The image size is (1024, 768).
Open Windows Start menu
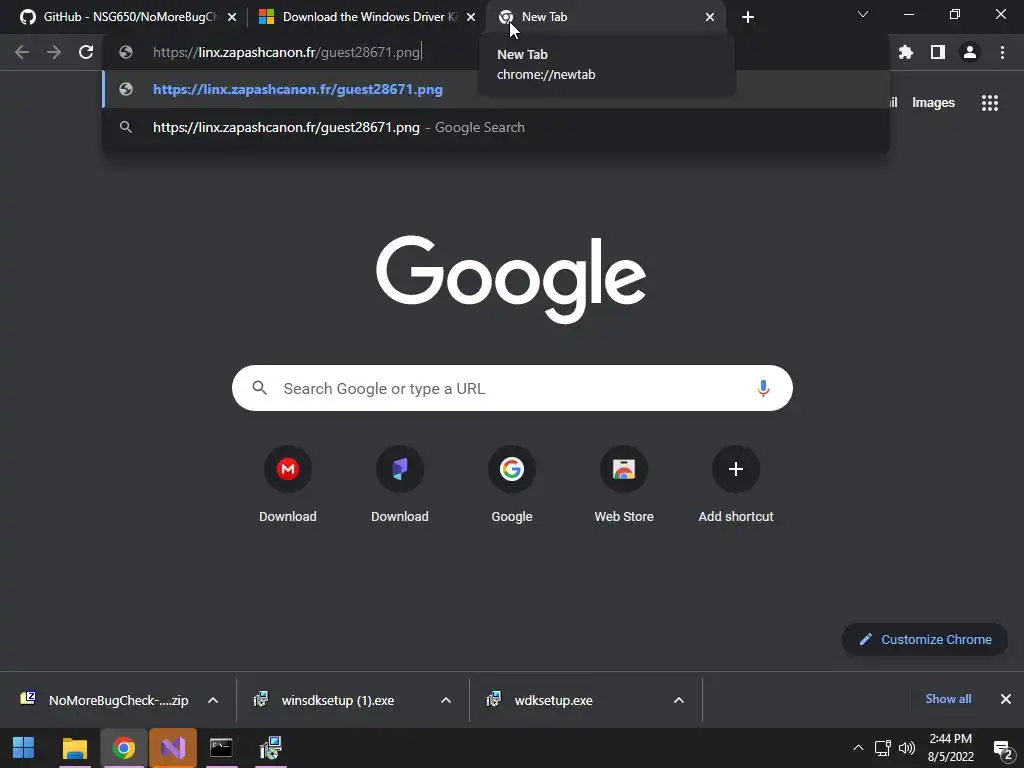pos(24,748)
